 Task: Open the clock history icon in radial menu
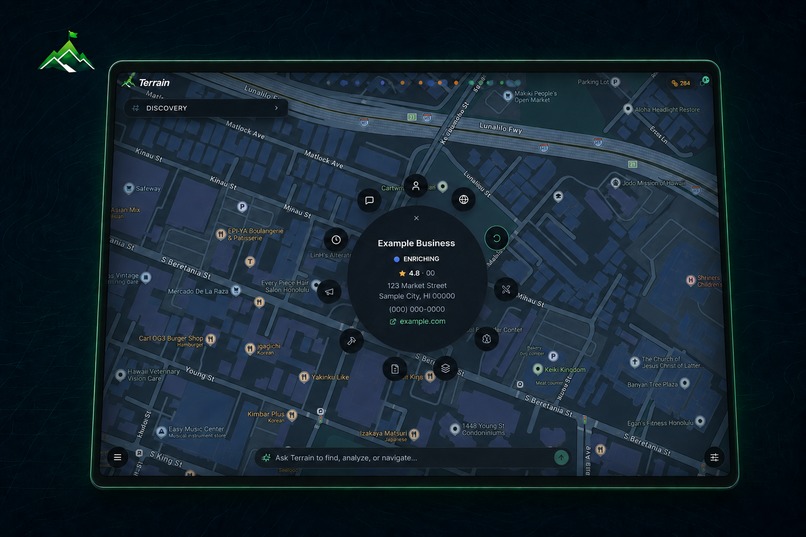pos(336,239)
